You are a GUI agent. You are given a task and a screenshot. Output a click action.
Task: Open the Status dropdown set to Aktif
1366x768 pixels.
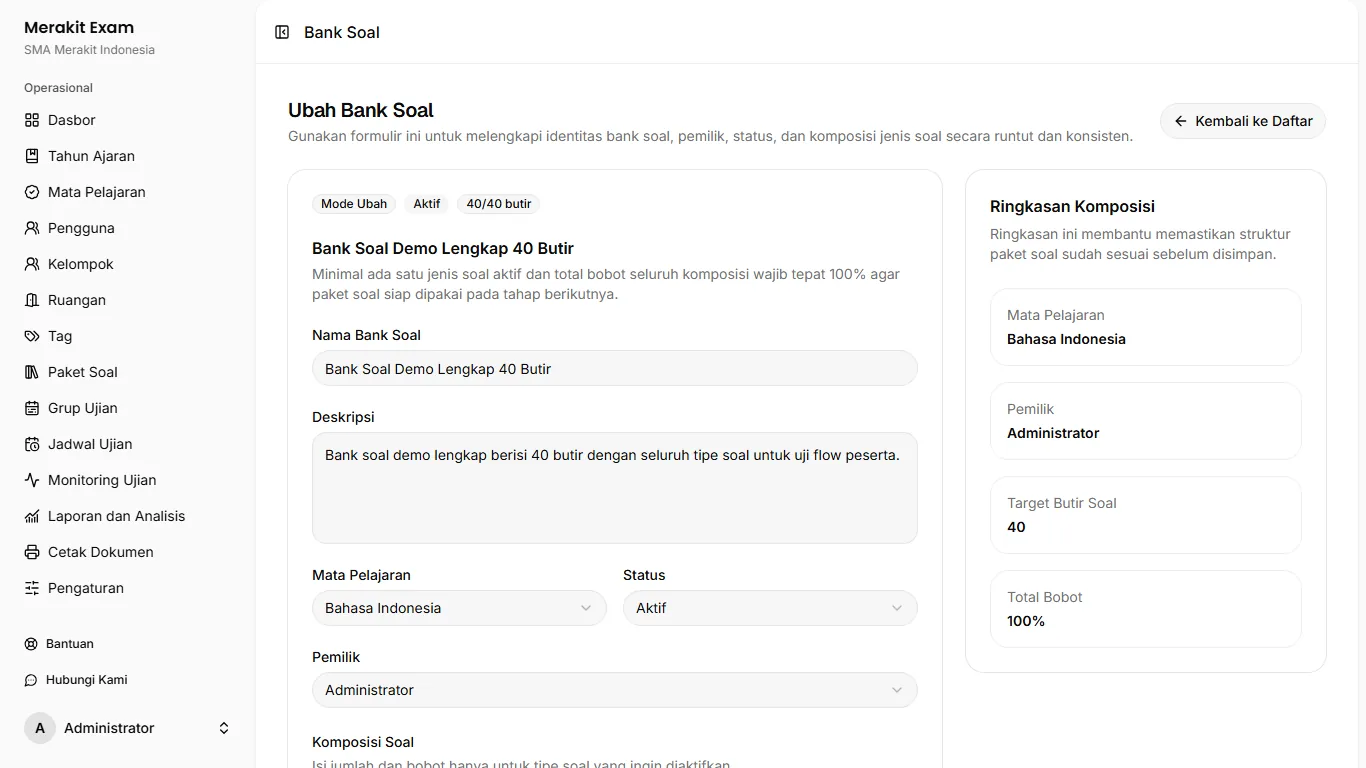(770, 608)
